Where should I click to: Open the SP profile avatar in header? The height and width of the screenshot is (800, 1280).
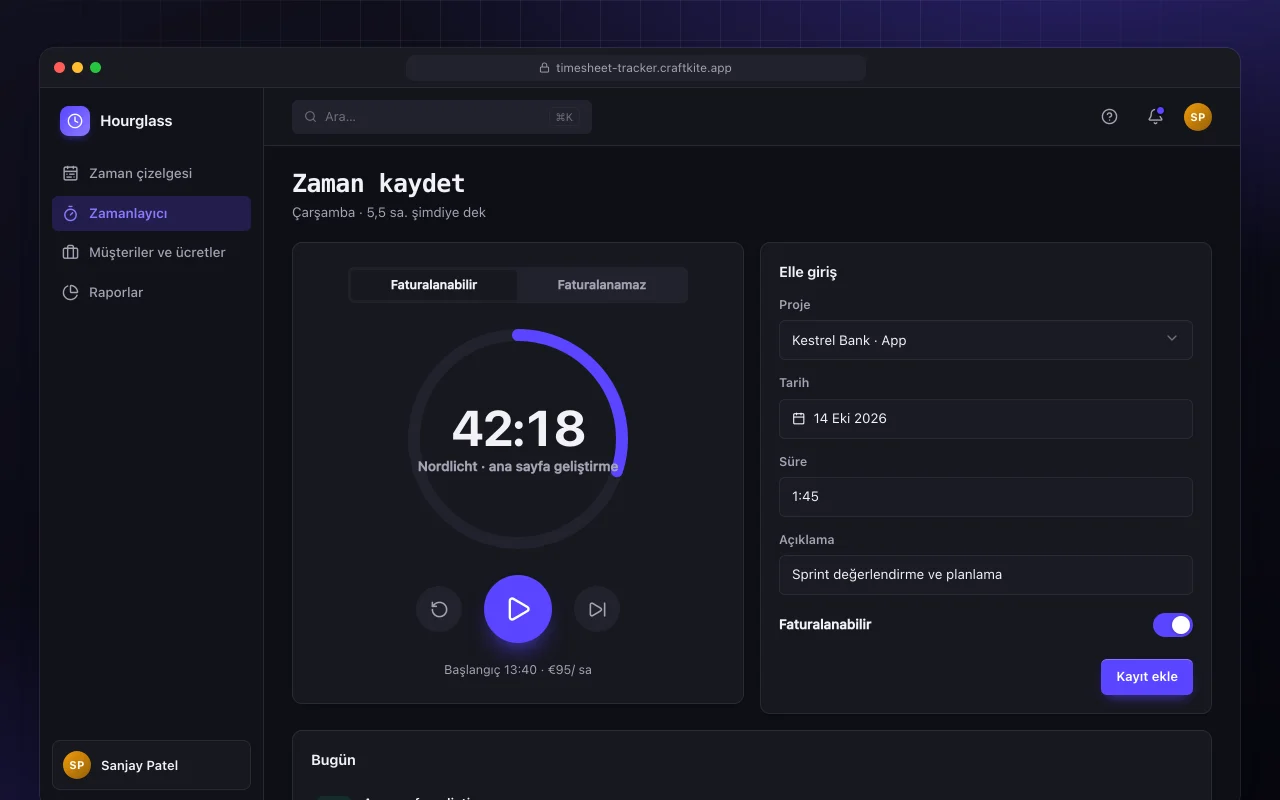1198,117
